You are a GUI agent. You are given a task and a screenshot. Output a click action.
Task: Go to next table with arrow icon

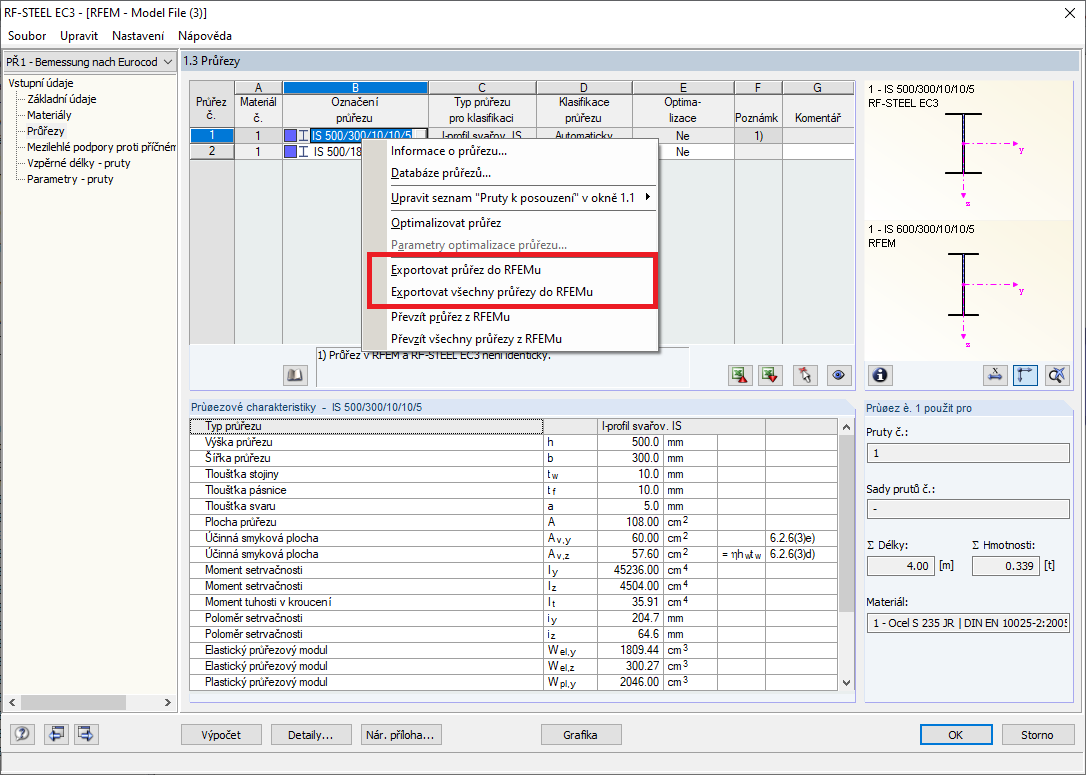point(86,734)
